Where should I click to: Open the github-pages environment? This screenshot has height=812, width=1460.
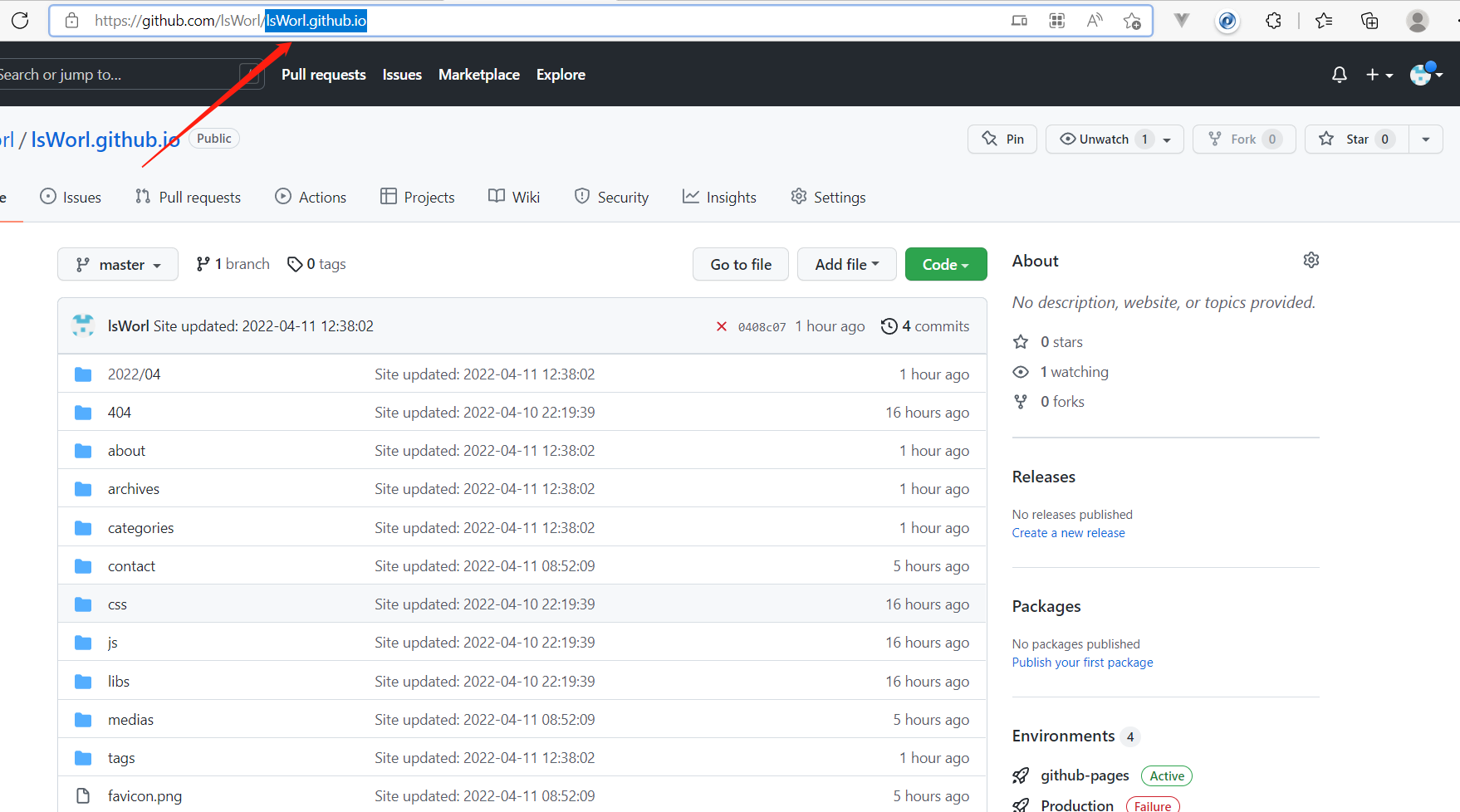coord(1085,775)
